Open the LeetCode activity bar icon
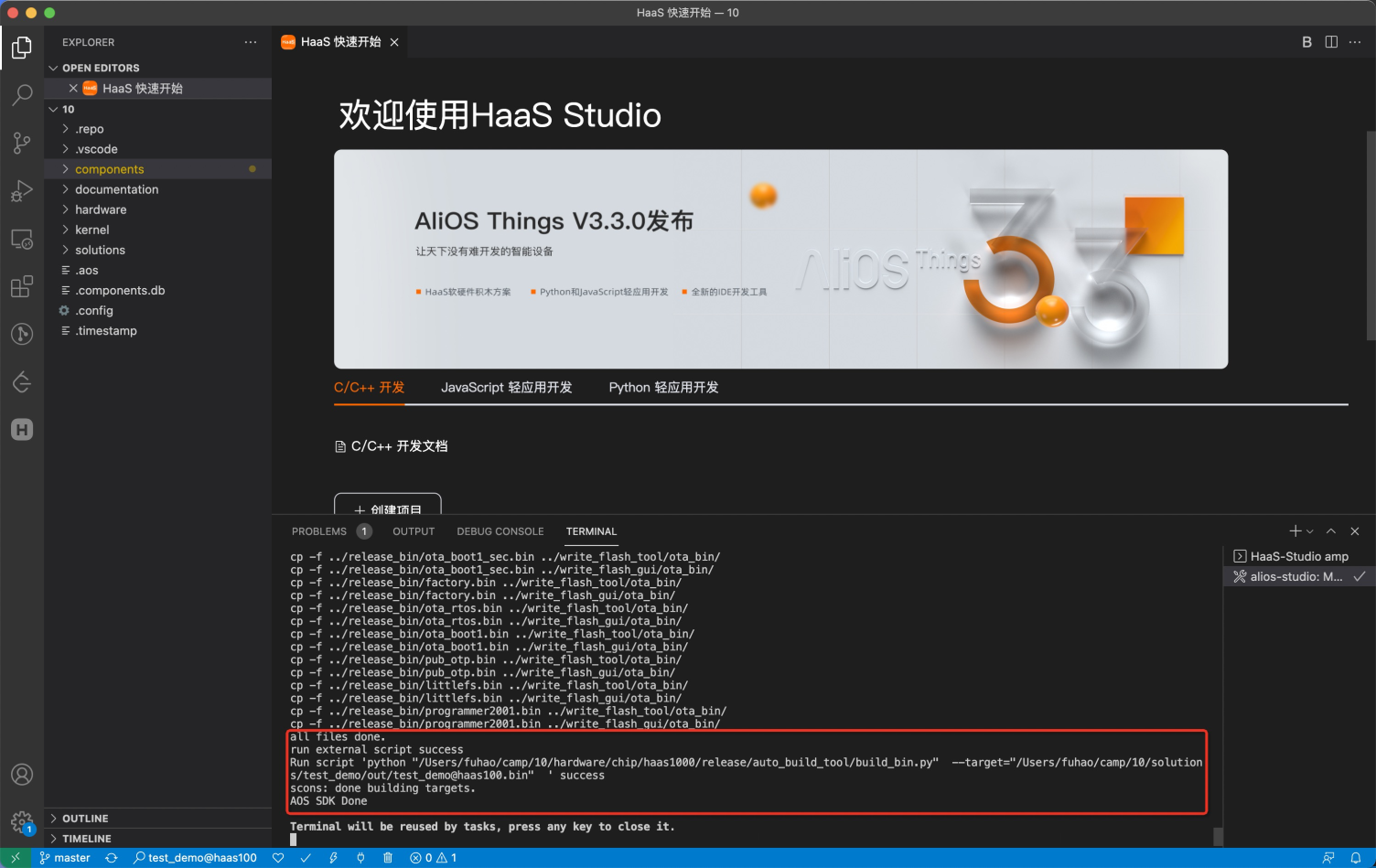This screenshot has width=1376, height=868. [22, 381]
